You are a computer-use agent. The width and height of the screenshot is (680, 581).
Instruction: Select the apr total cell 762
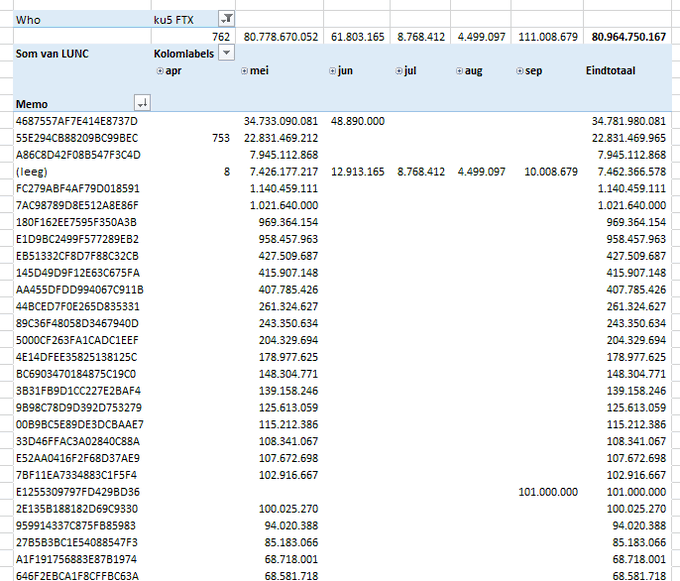tap(221, 37)
